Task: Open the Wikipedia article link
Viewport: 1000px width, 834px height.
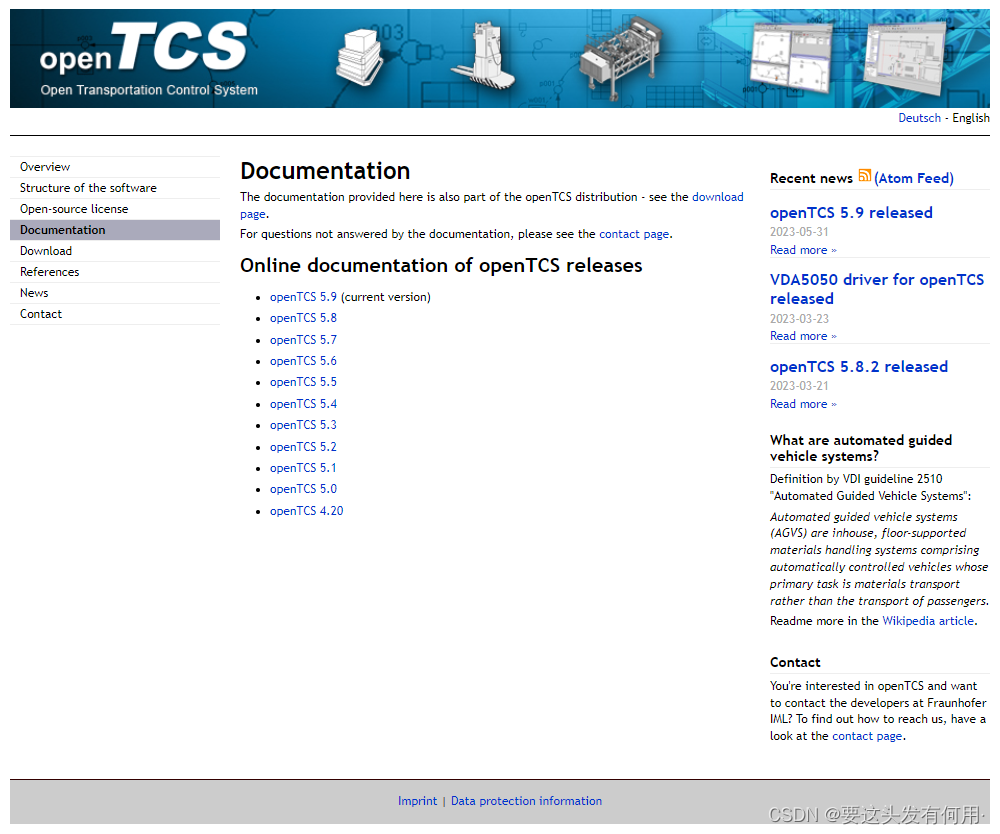Action: 928,621
